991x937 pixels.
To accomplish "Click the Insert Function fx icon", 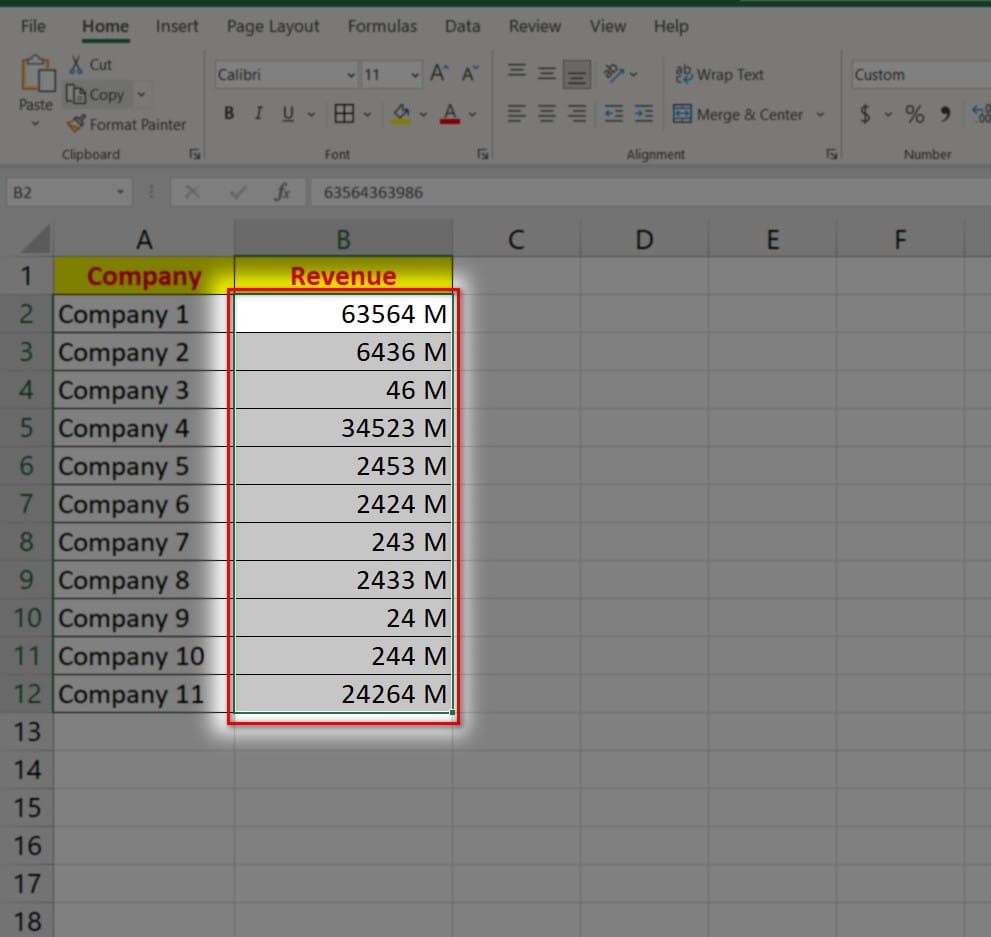I will (282, 192).
